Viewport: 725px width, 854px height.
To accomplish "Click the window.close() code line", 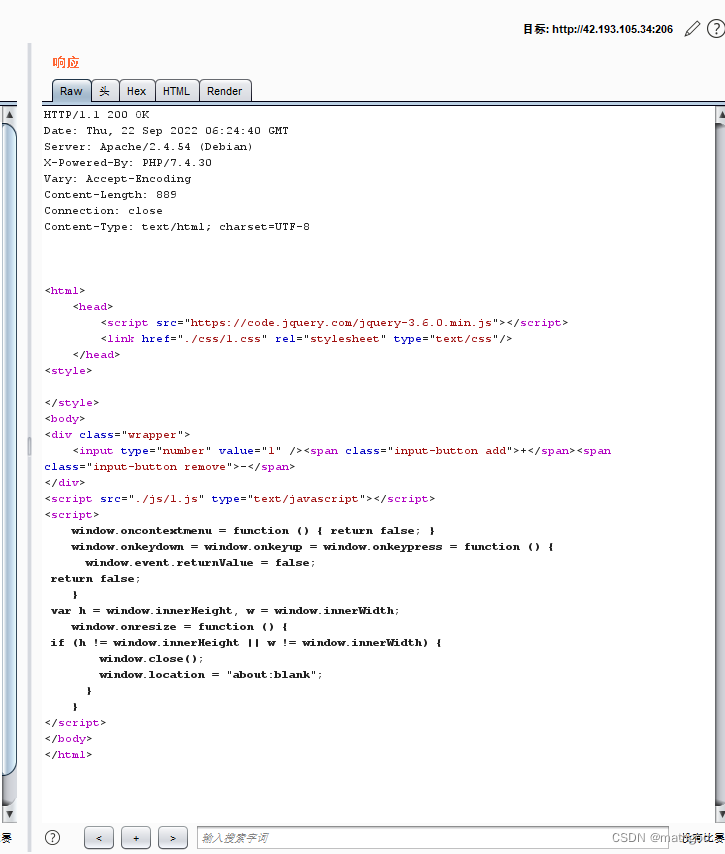I will (151, 658).
